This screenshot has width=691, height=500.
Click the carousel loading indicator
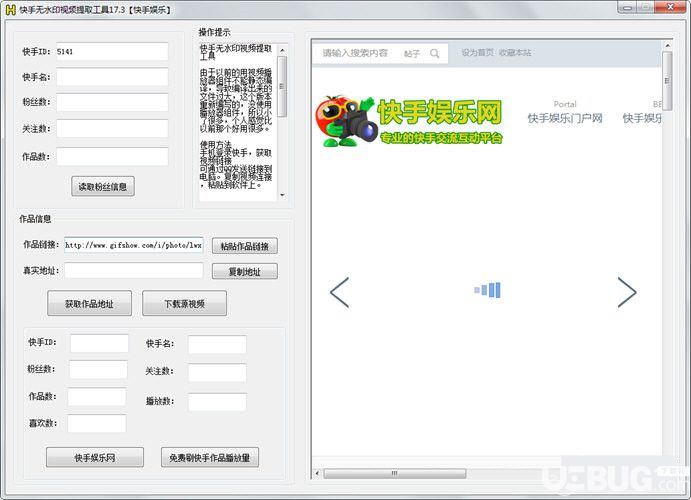click(x=487, y=290)
